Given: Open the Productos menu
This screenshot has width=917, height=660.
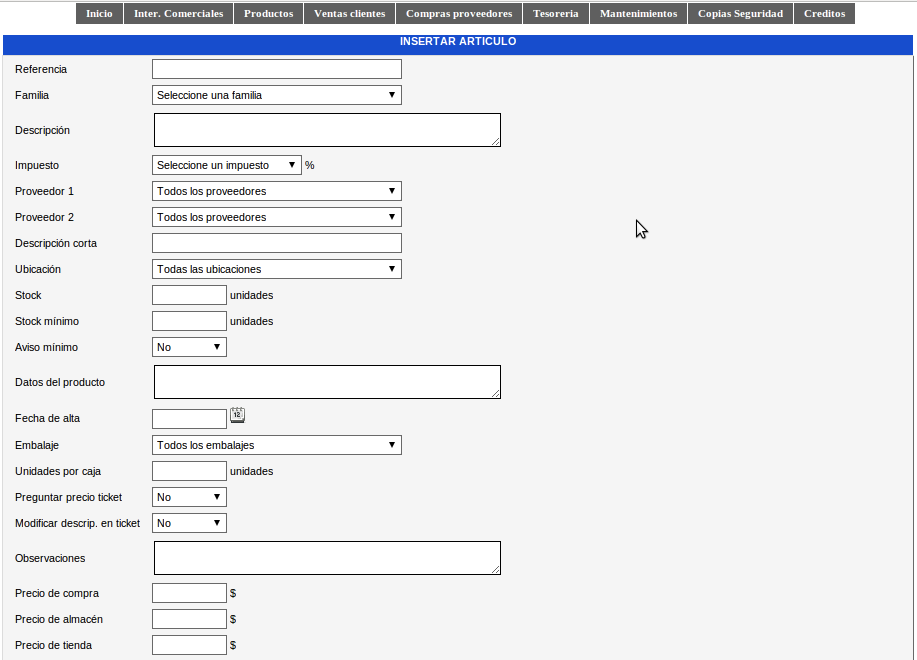Looking at the screenshot, I should 268,13.
